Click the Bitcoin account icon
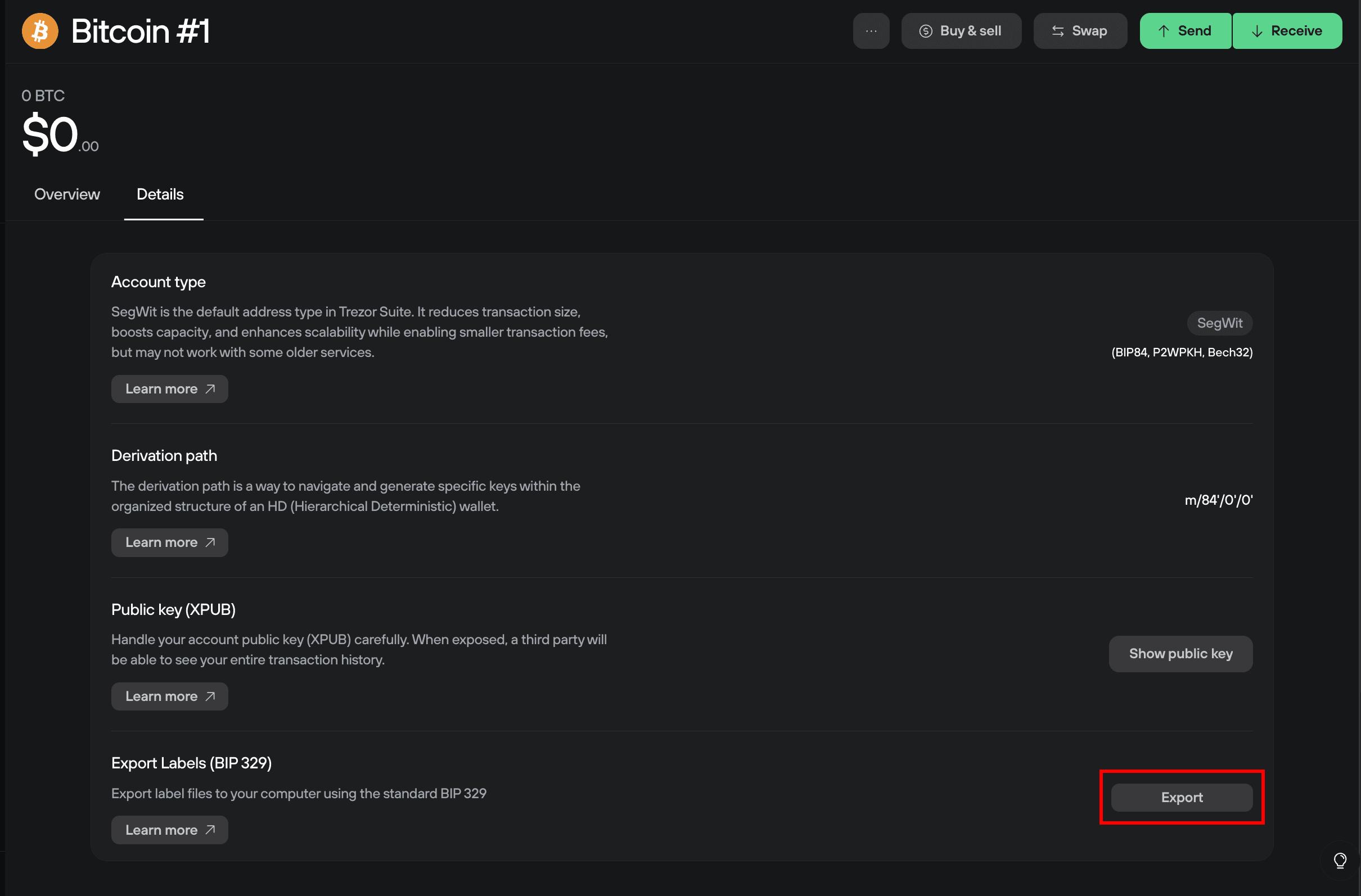The width and height of the screenshot is (1361, 896). 39,31
